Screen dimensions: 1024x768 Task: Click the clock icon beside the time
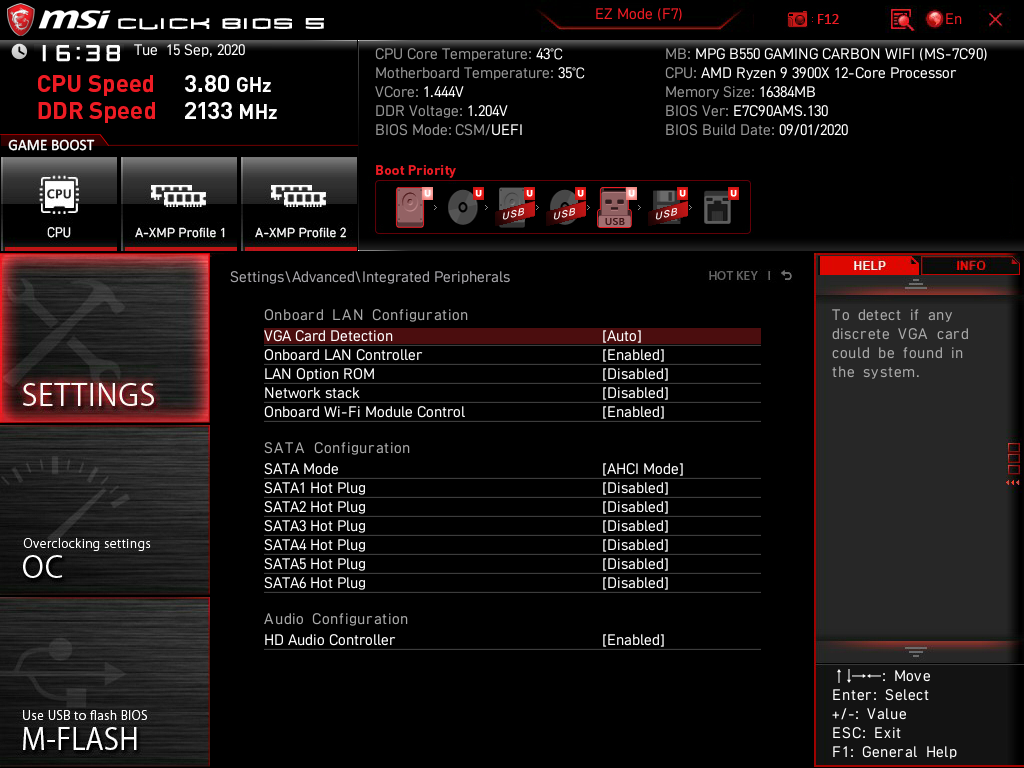click(x=20, y=52)
